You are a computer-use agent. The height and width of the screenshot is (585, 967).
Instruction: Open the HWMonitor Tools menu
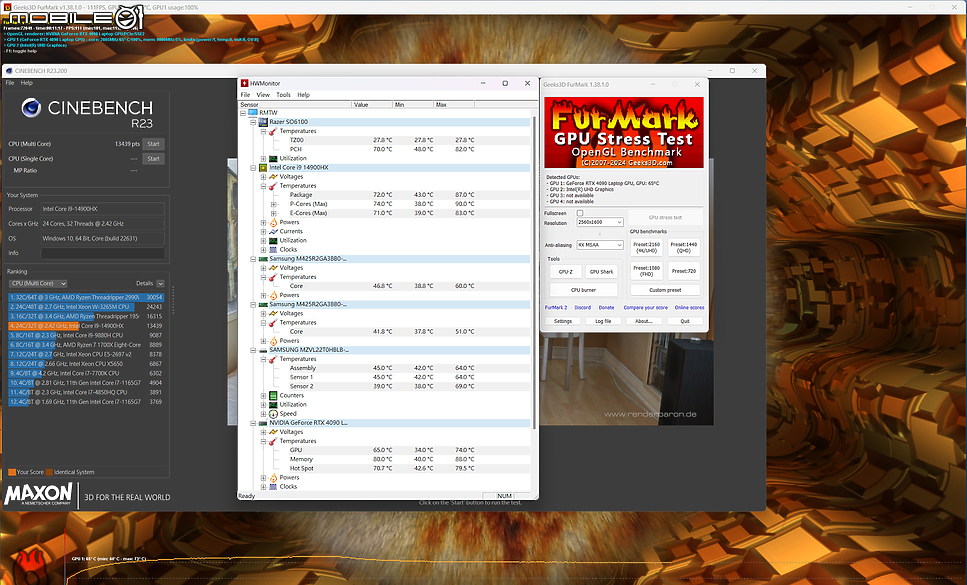click(284, 95)
